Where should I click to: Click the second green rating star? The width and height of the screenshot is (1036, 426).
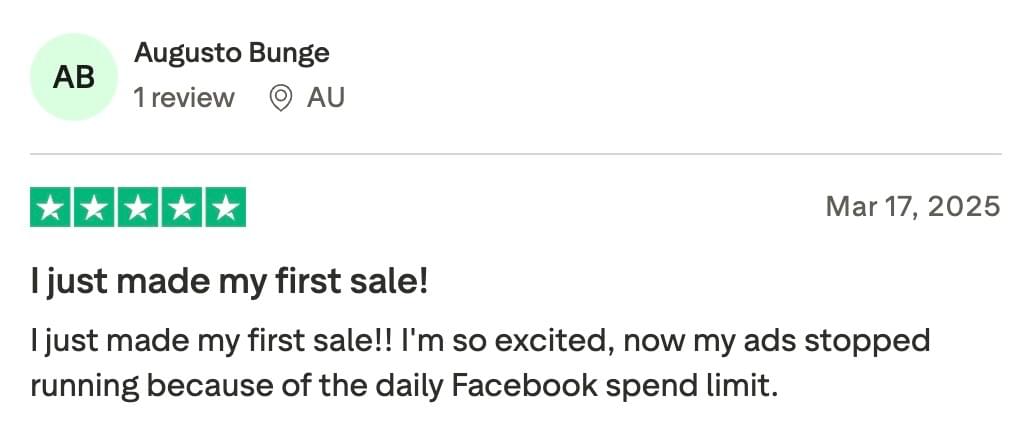[x=94, y=207]
